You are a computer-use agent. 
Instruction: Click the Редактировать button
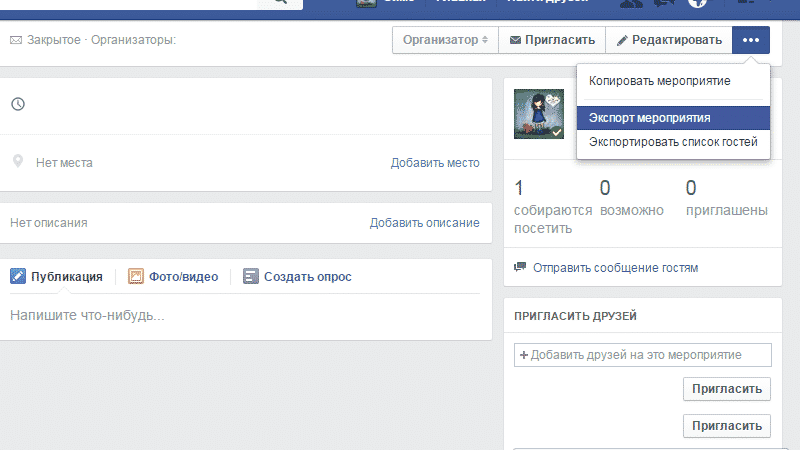[x=669, y=40]
